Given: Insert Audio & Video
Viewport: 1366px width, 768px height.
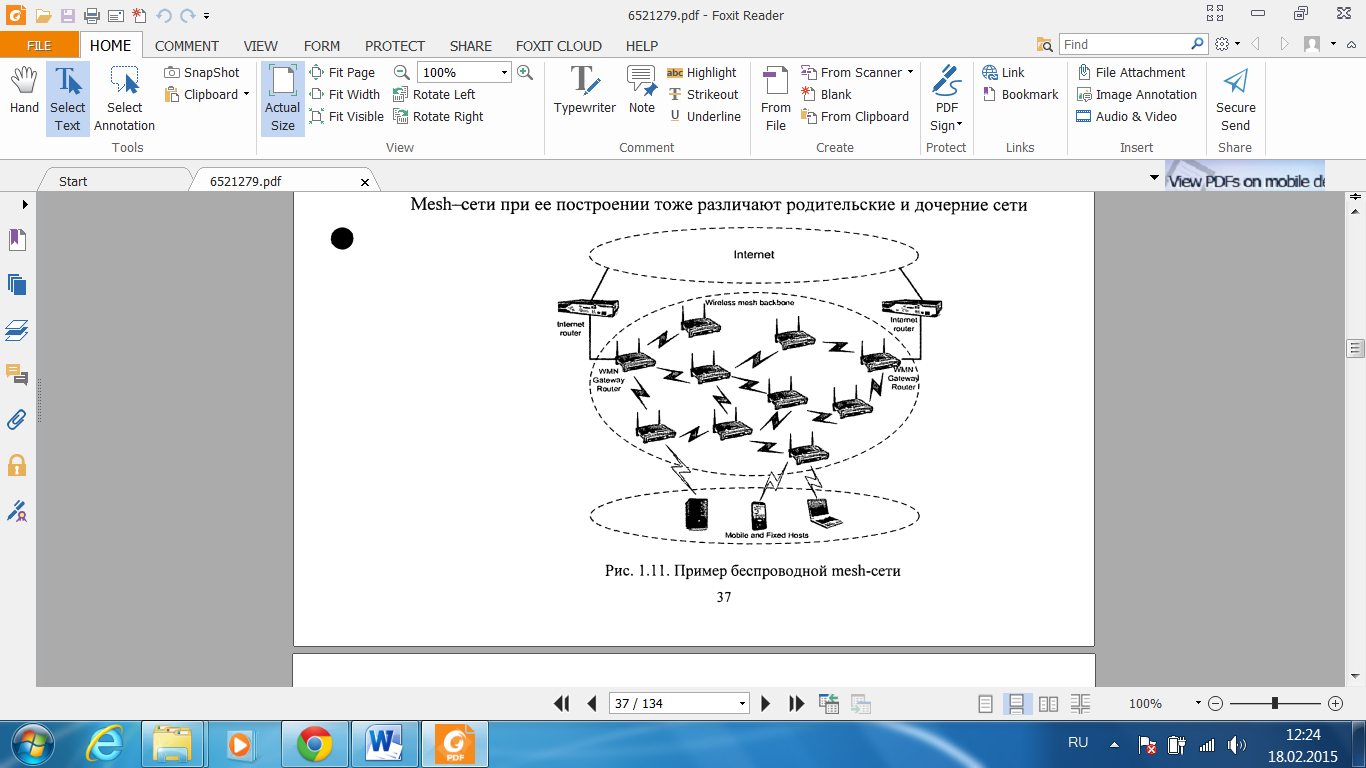Looking at the screenshot, I should tap(1126, 116).
